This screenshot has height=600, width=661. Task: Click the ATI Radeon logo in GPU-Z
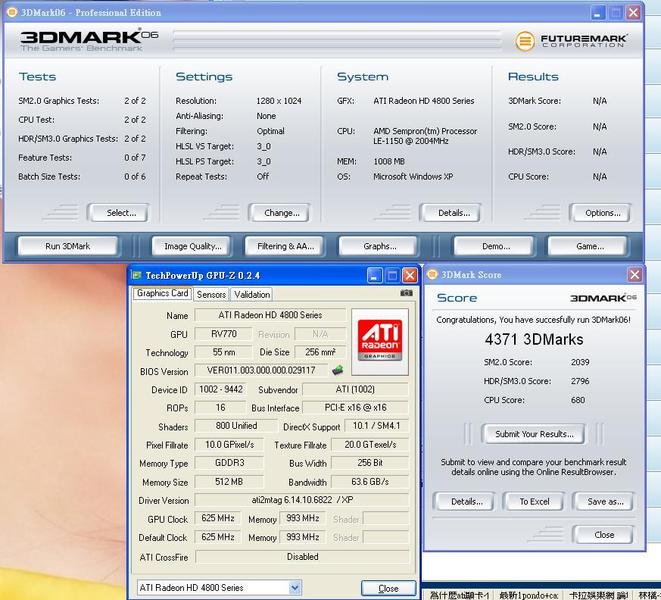380,342
